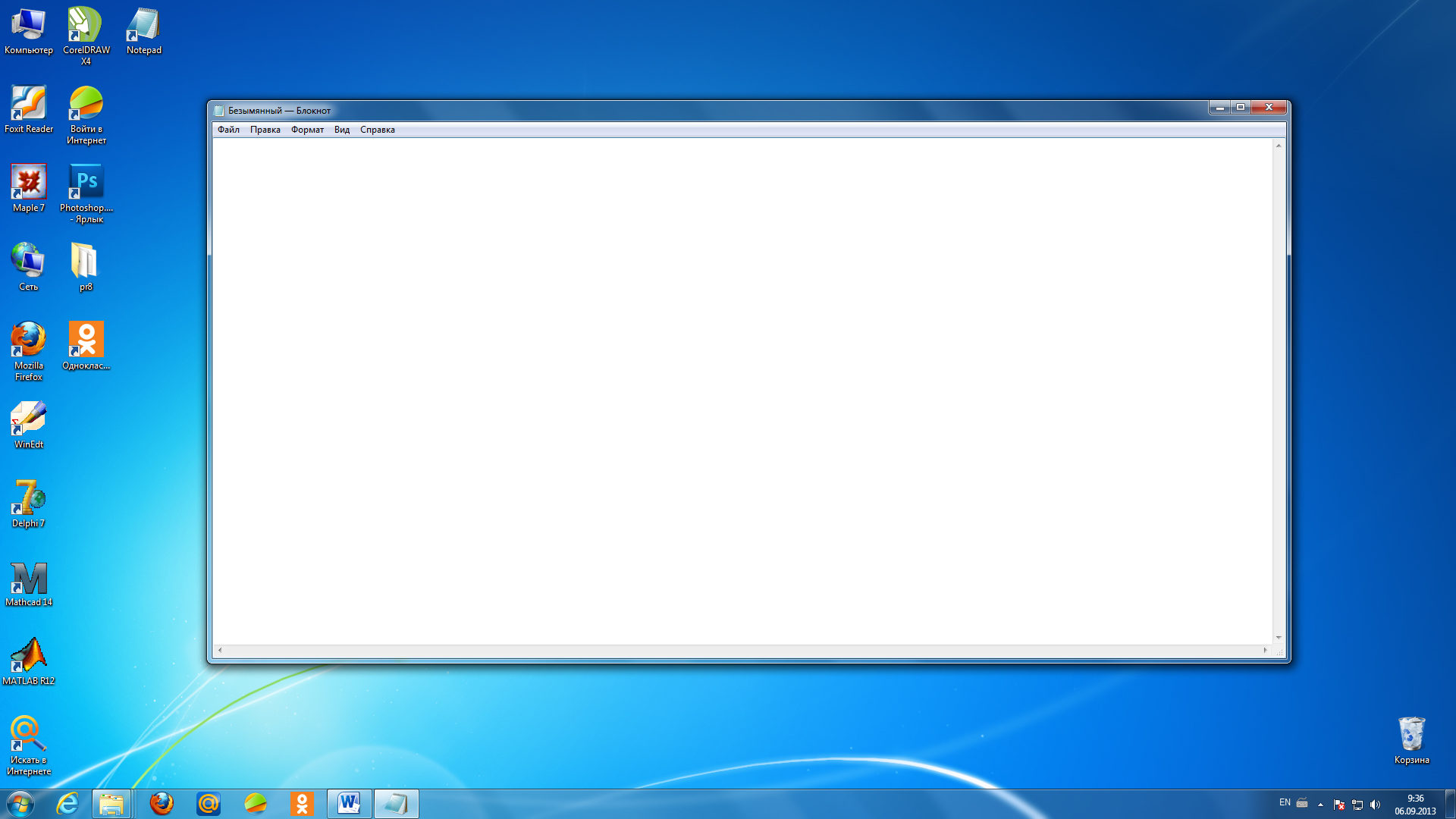Select the Искать в Интернете desktop icon
This screenshot has width=1456, height=819.
[x=29, y=745]
